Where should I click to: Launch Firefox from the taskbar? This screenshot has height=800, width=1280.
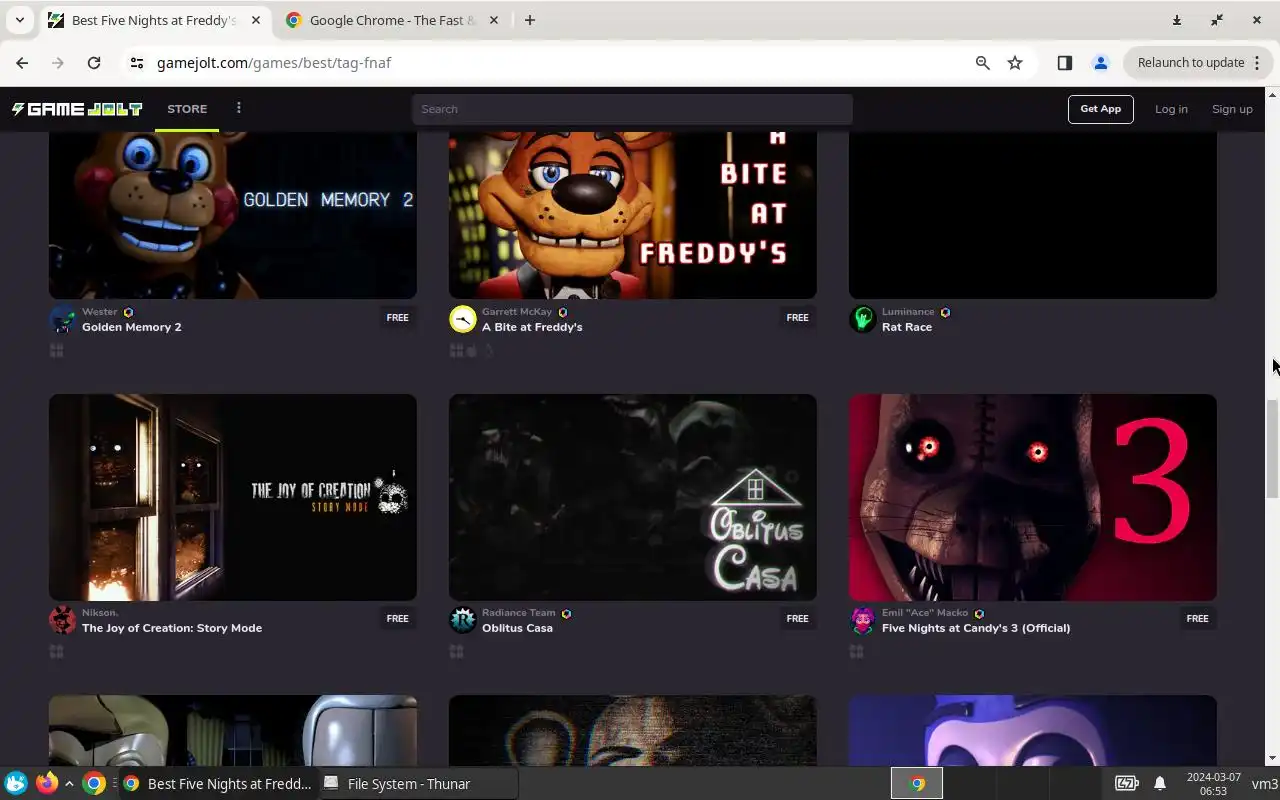point(46,784)
